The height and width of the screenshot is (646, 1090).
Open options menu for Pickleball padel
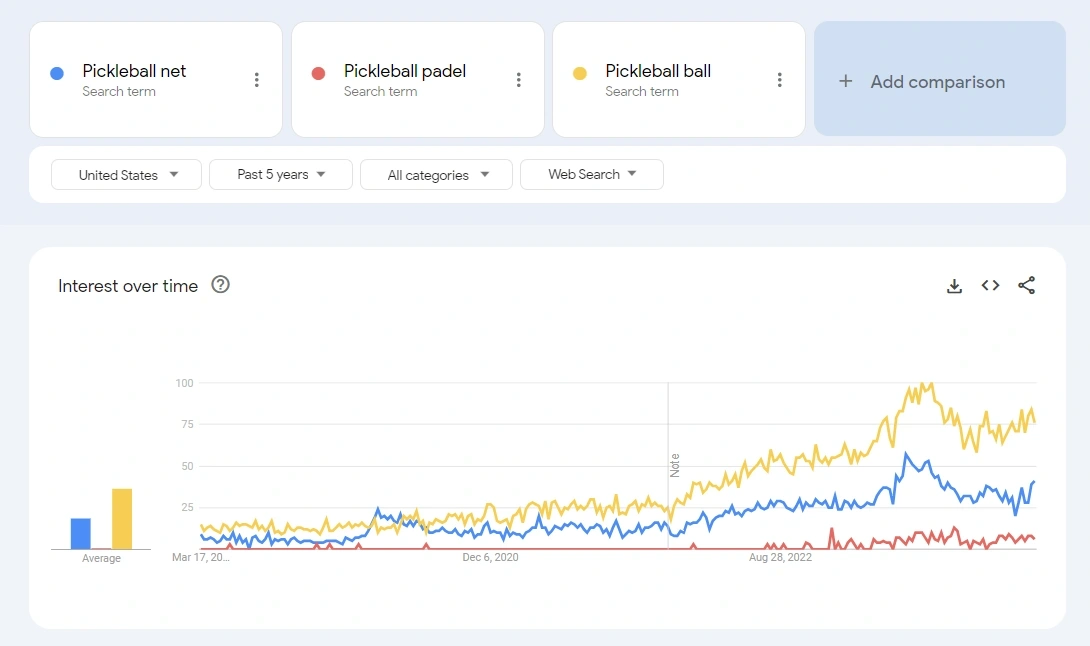tap(518, 79)
